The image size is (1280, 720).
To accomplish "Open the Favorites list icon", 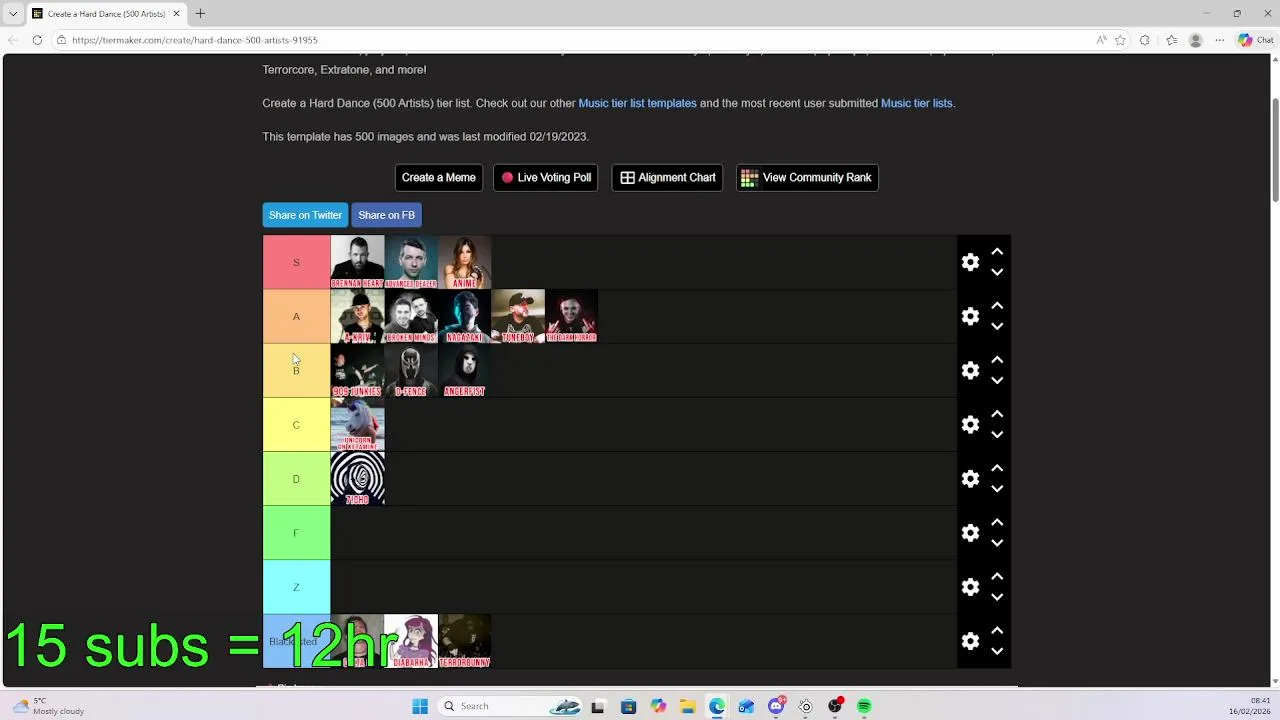I will (1171, 40).
